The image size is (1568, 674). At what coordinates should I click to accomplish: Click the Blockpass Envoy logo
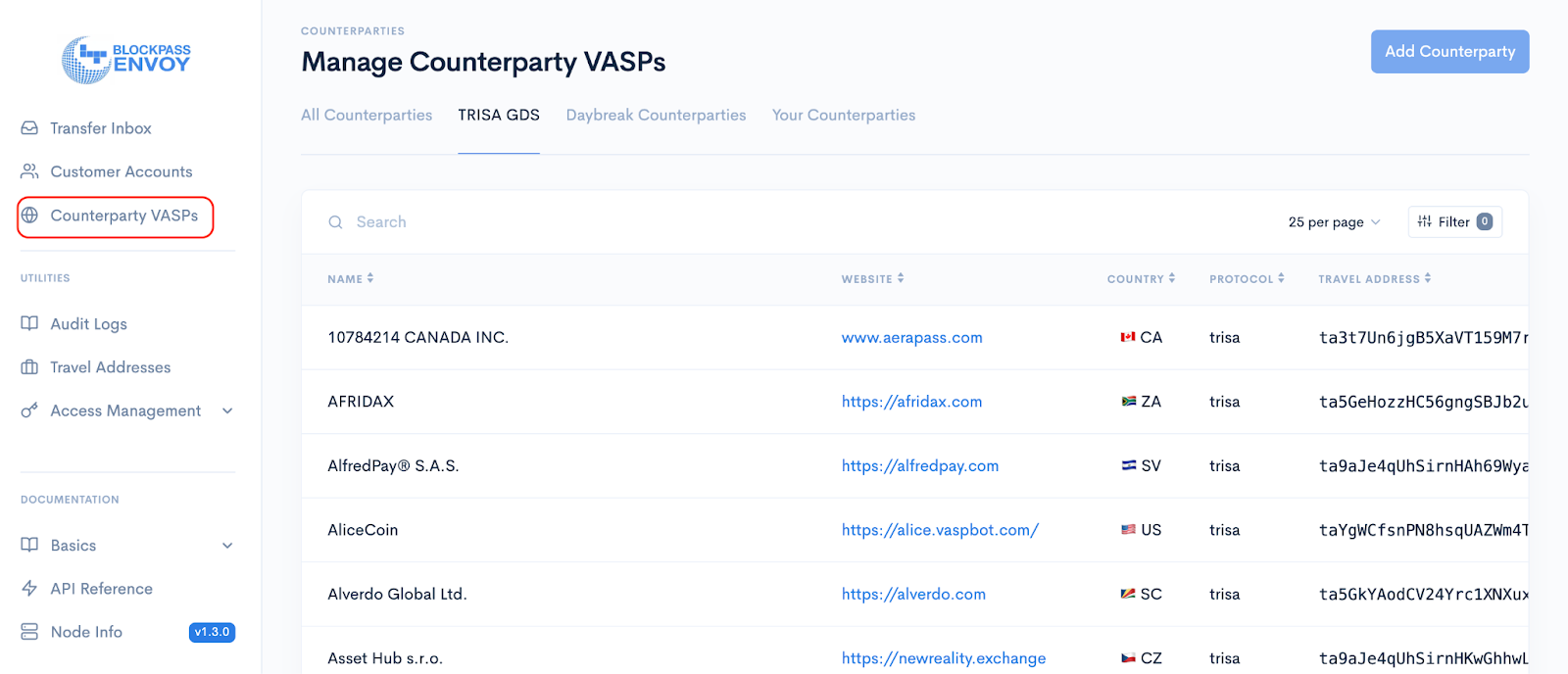pyautogui.click(x=126, y=60)
